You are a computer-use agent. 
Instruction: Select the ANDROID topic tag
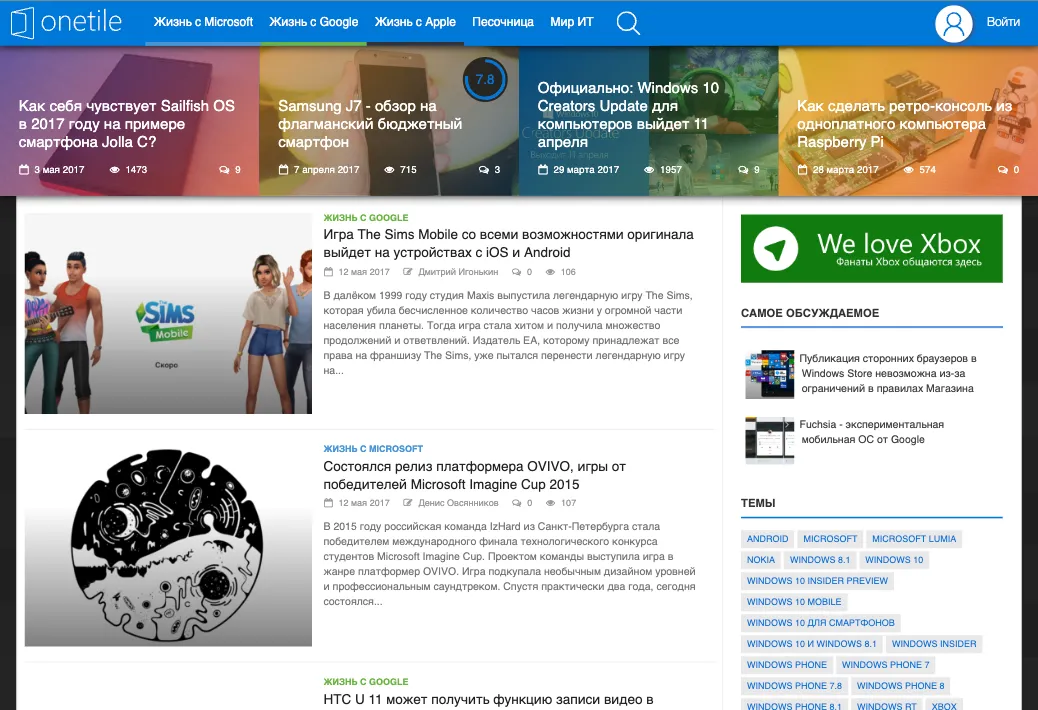(767, 538)
